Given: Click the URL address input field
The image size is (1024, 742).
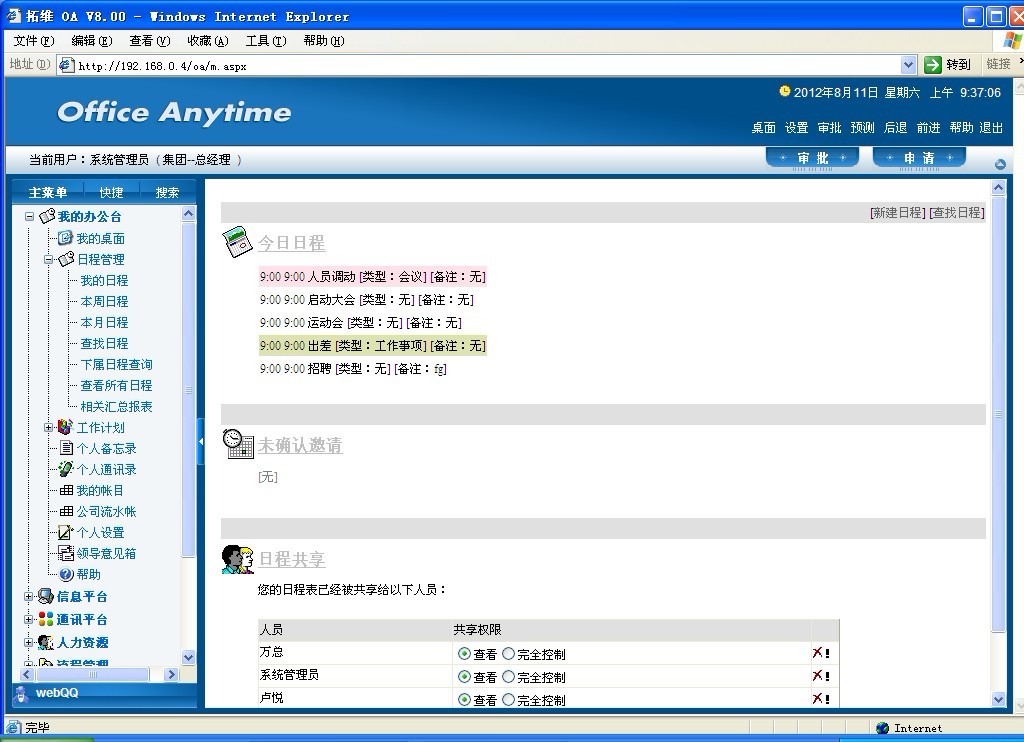Looking at the screenshot, I should point(480,65).
